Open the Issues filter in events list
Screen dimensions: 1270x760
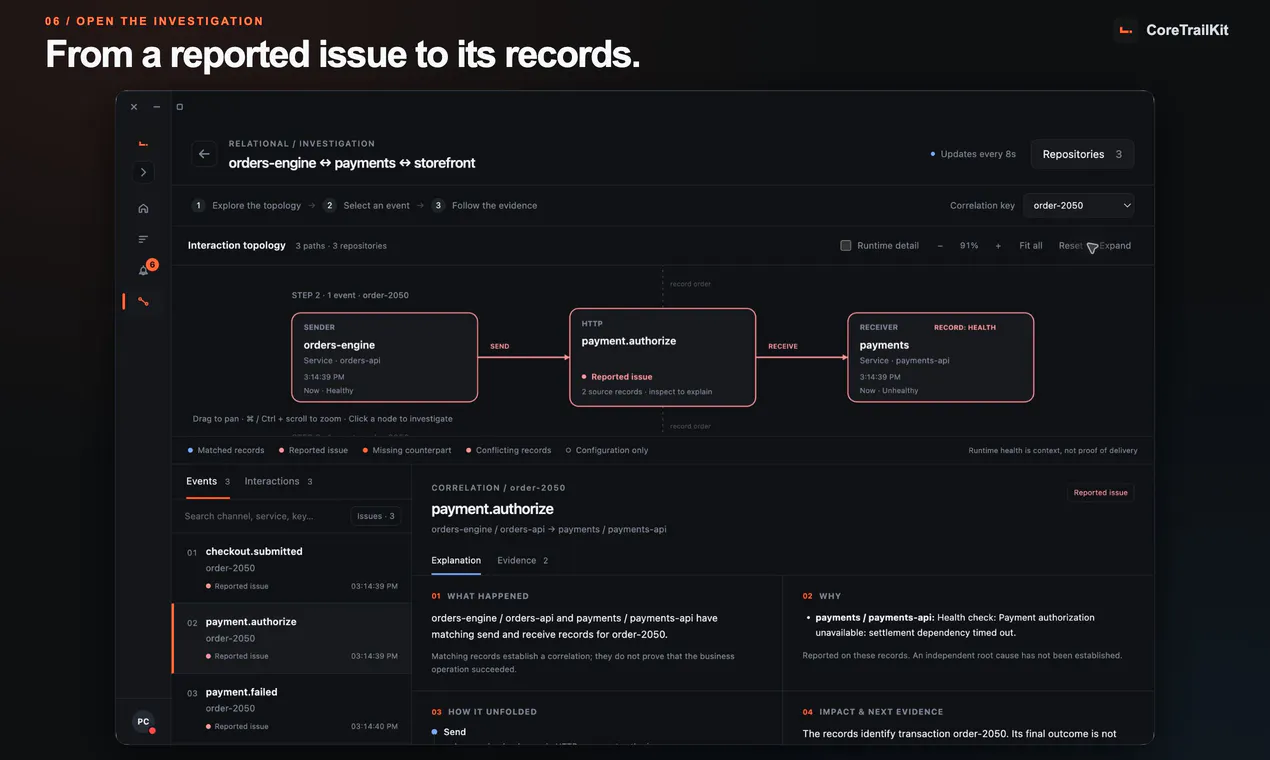376,516
